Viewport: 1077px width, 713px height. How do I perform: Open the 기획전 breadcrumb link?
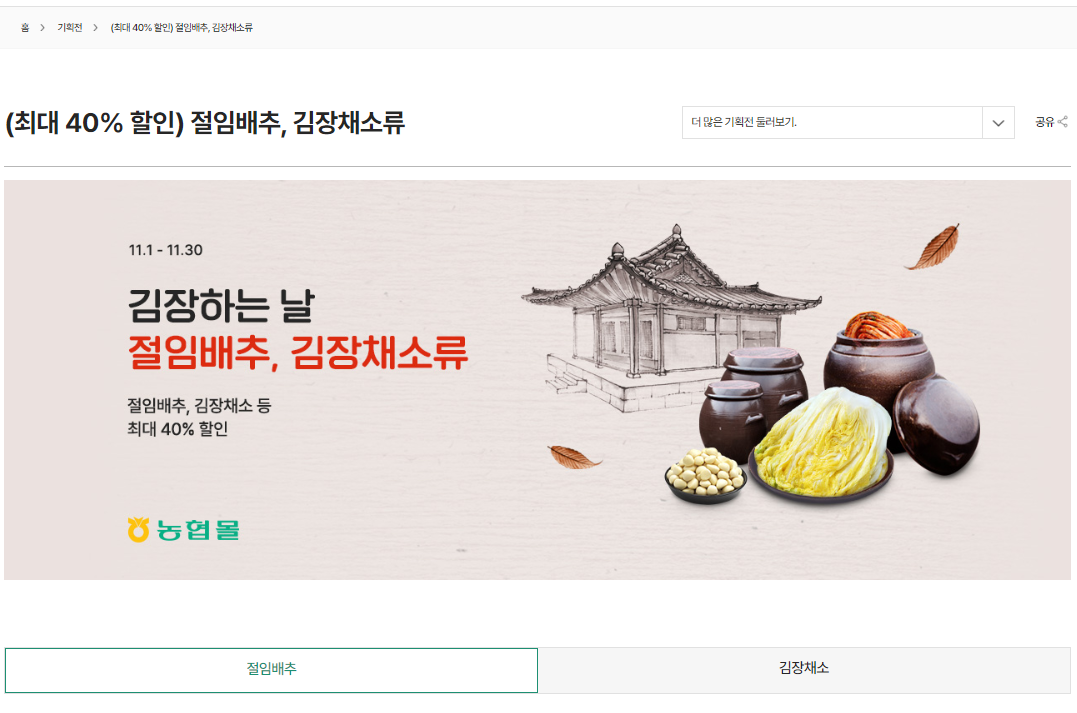[x=69, y=27]
